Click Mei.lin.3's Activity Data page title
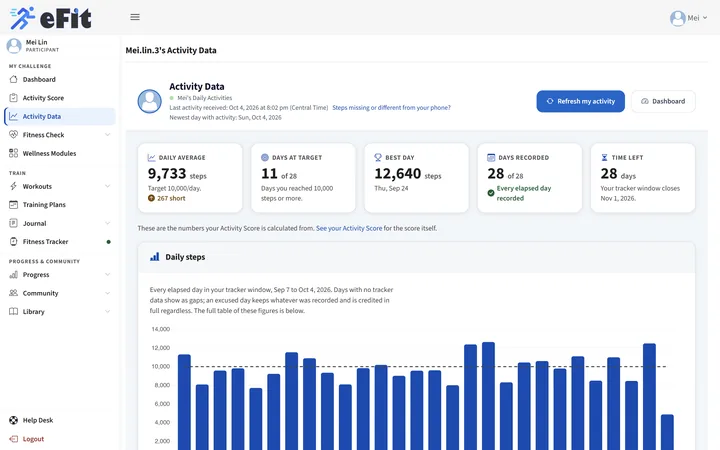This screenshot has width=720, height=450. tap(171, 50)
